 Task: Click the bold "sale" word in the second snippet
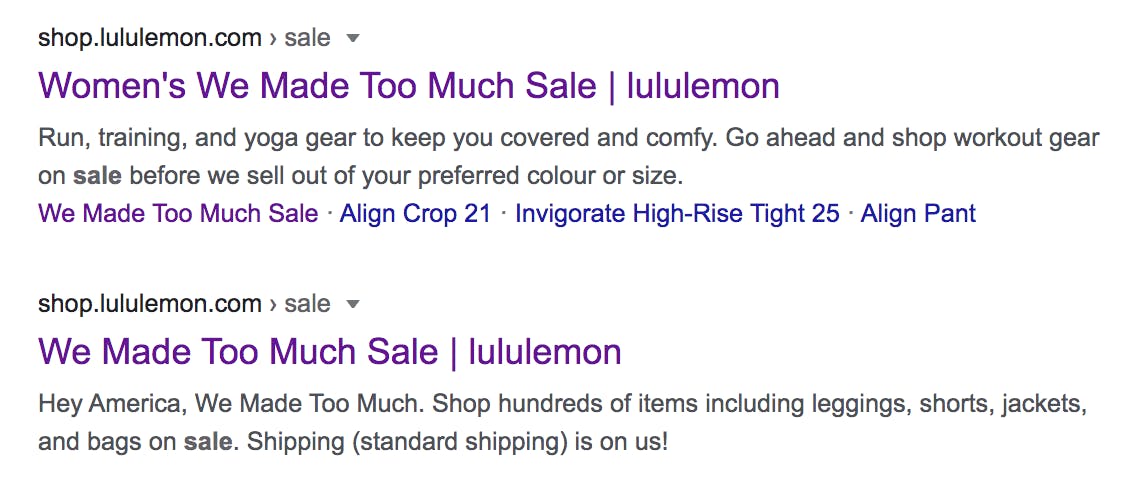(208, 441)
